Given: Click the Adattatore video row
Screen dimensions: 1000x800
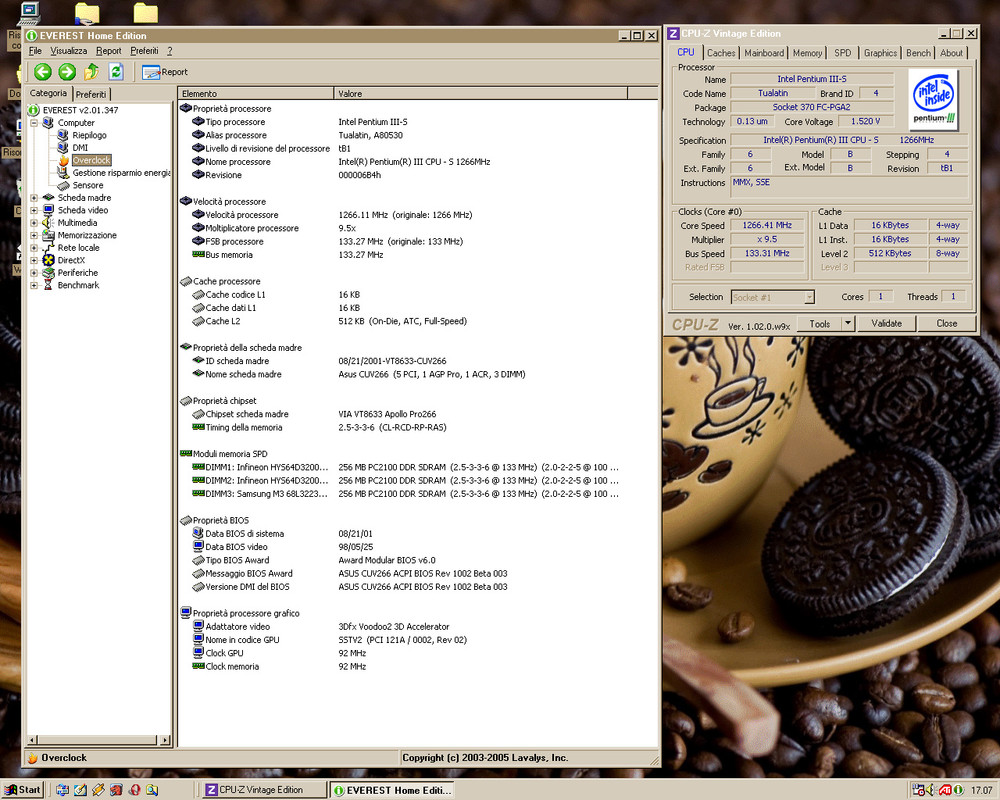Looking at the screenshot, I should coord(418,626).
